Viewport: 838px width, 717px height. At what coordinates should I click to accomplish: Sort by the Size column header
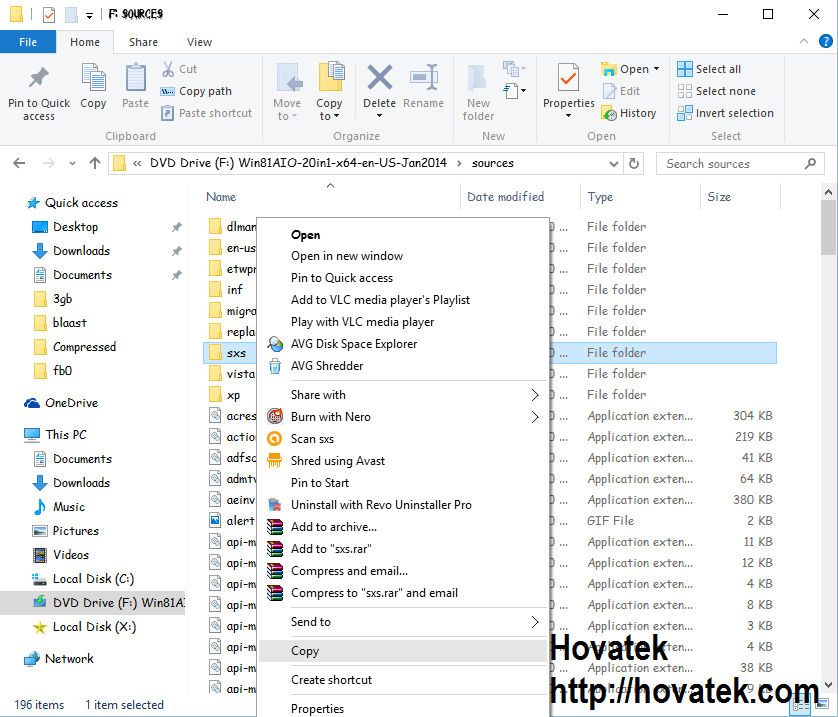[x=719, y=197]
